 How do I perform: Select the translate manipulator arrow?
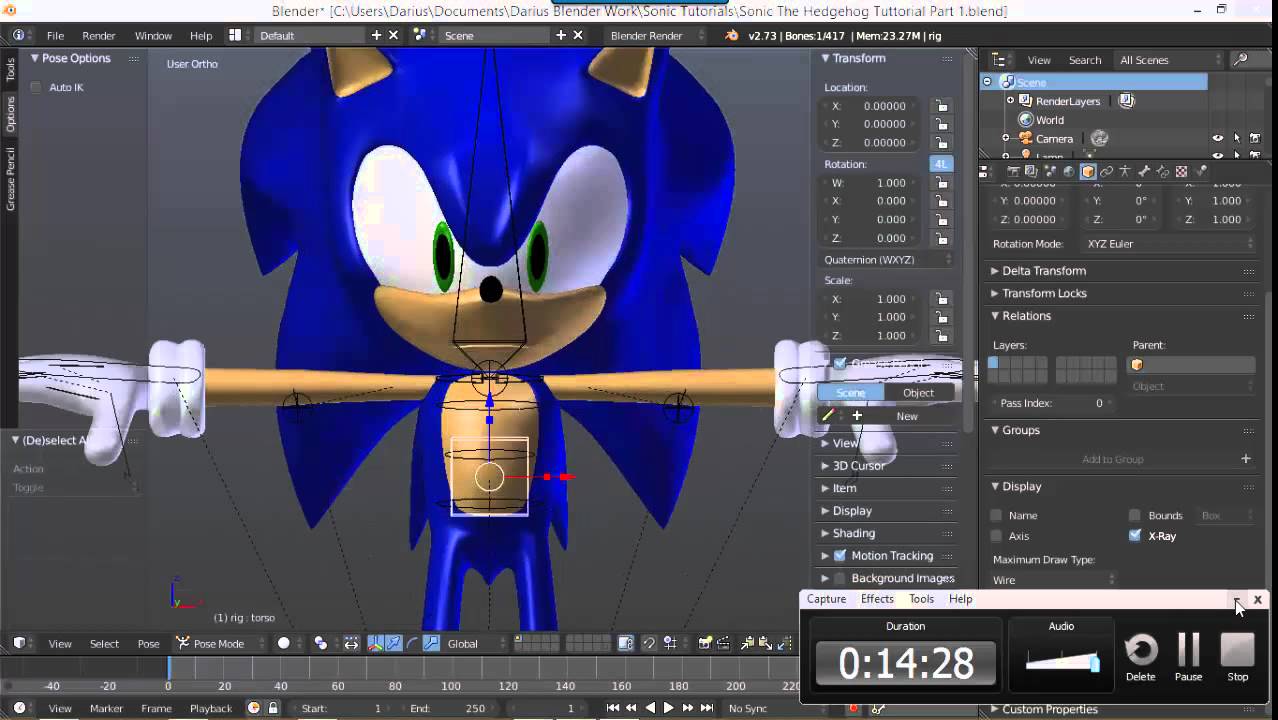(394, 643)
